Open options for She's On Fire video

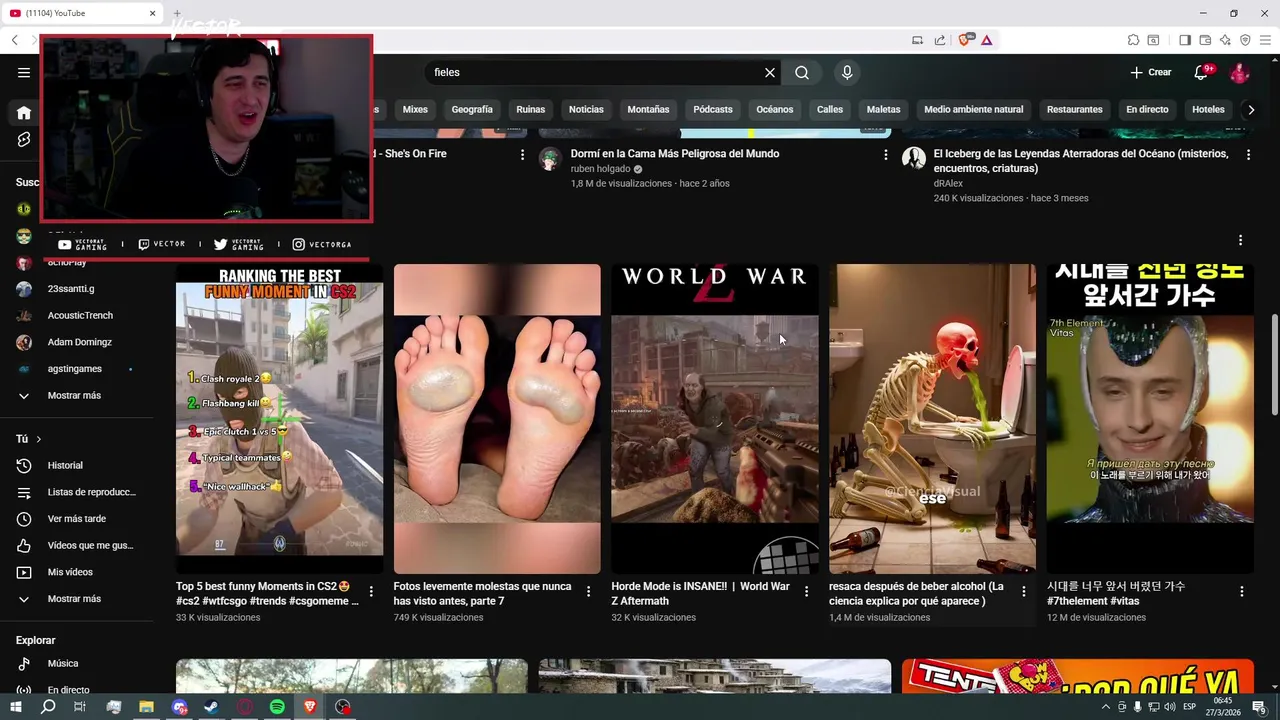point(522,155)
